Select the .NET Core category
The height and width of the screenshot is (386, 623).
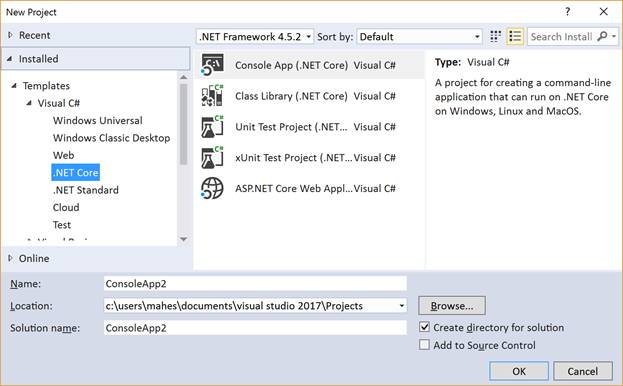[x=75, y=172]
